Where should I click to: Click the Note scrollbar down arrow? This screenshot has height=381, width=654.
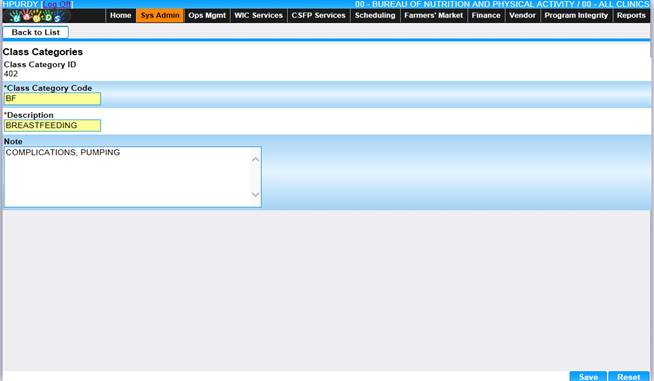256,194
